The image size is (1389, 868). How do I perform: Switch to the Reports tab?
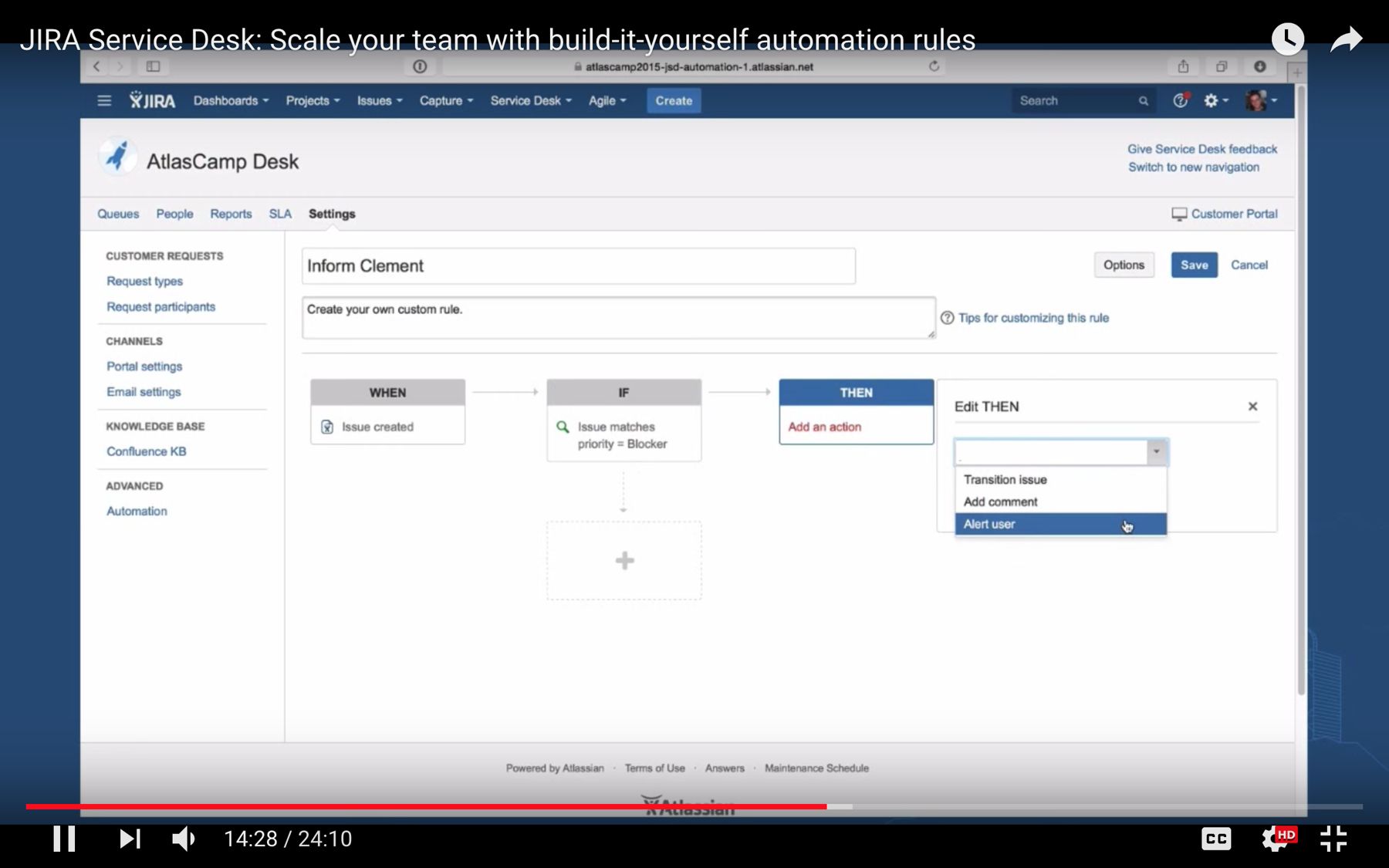pyautogui.click(x=231, y=214)
